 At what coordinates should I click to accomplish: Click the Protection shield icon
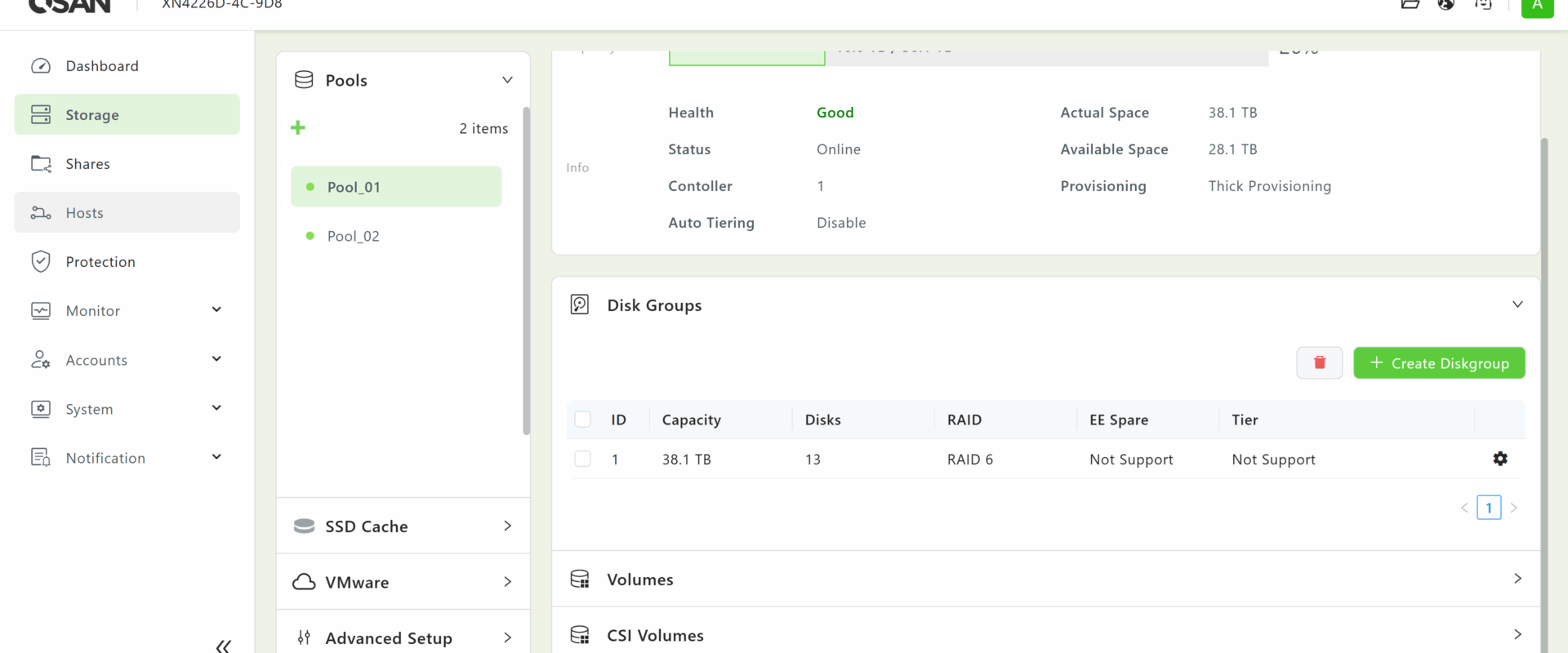click(41, 262)
